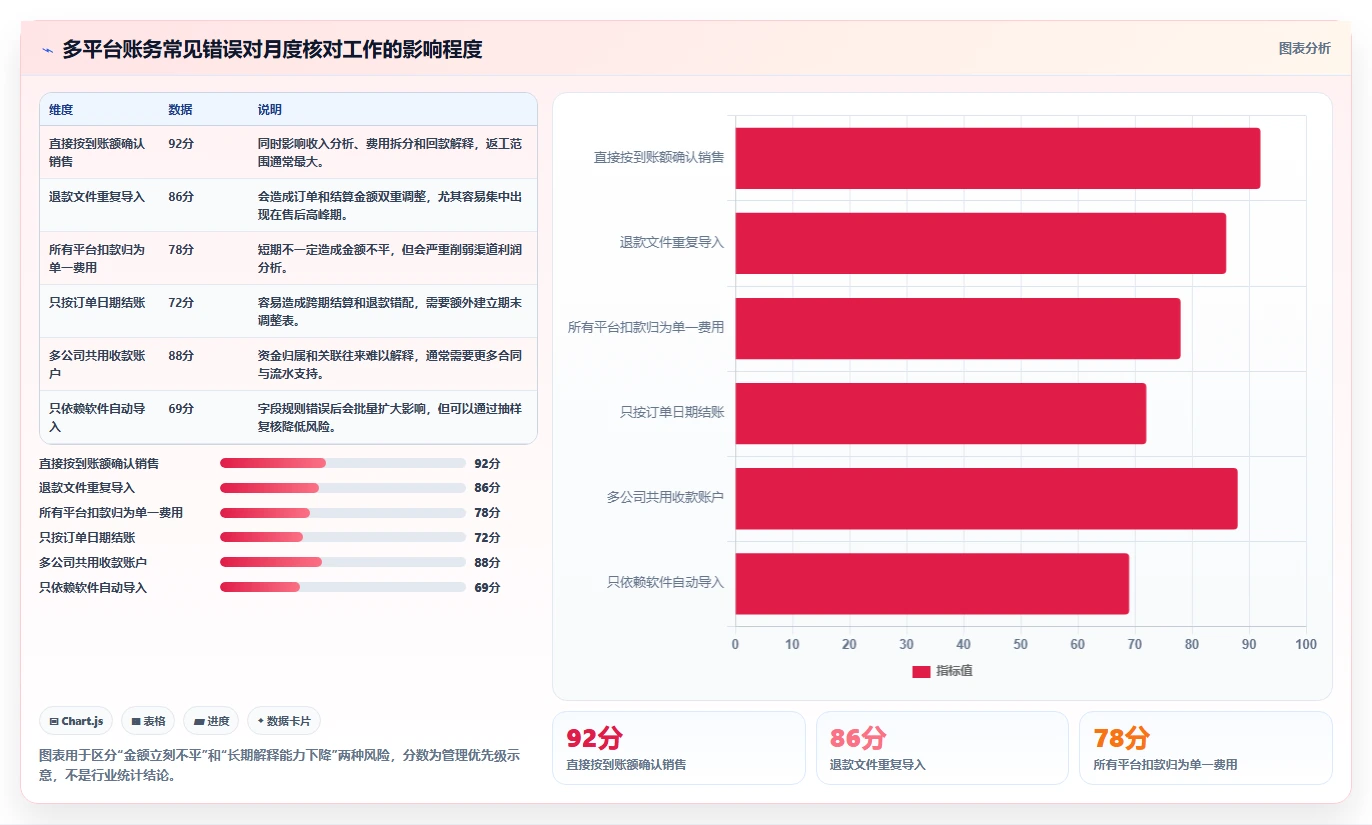Click the chart bar for 多公司共用收款账户
The image size is (1372, 825).
click(987, 498)
